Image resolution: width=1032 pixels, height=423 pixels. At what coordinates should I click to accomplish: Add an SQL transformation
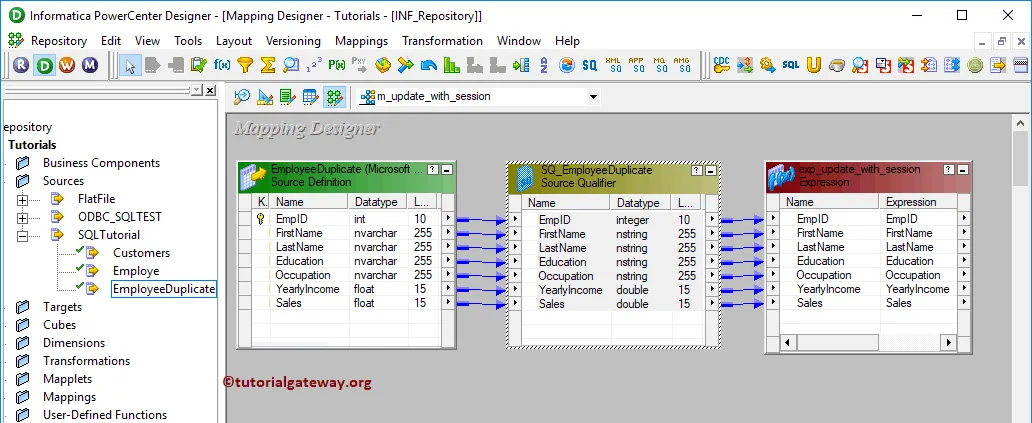tap(790, 65)
